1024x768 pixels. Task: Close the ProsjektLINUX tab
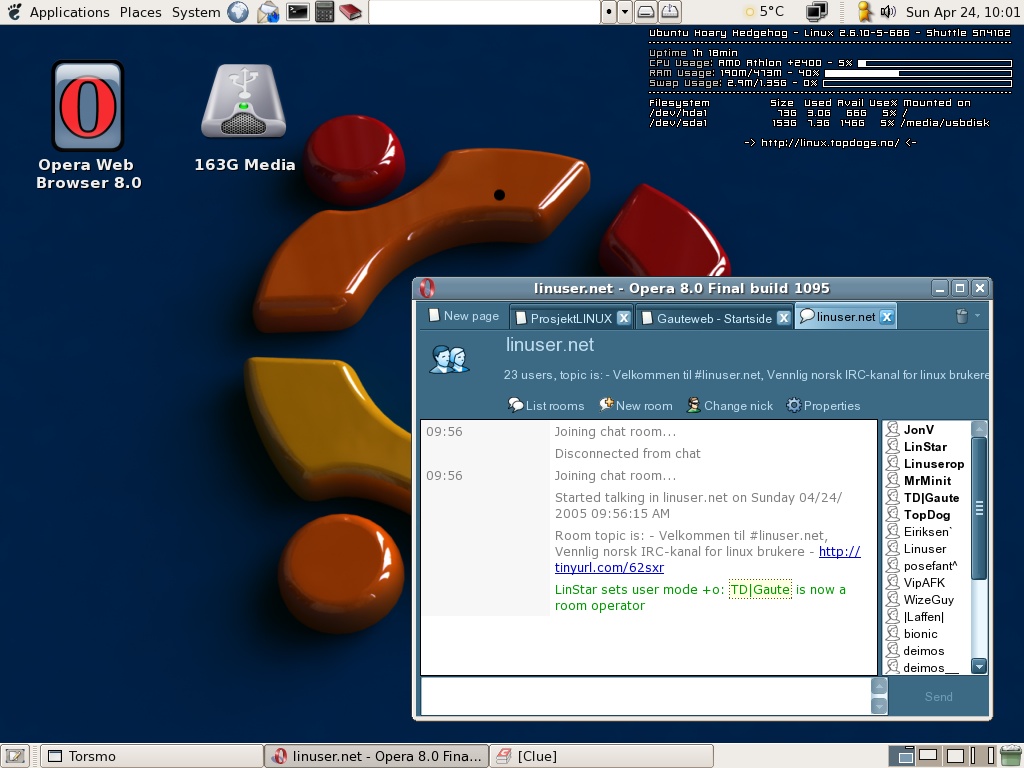coord(624,317)
